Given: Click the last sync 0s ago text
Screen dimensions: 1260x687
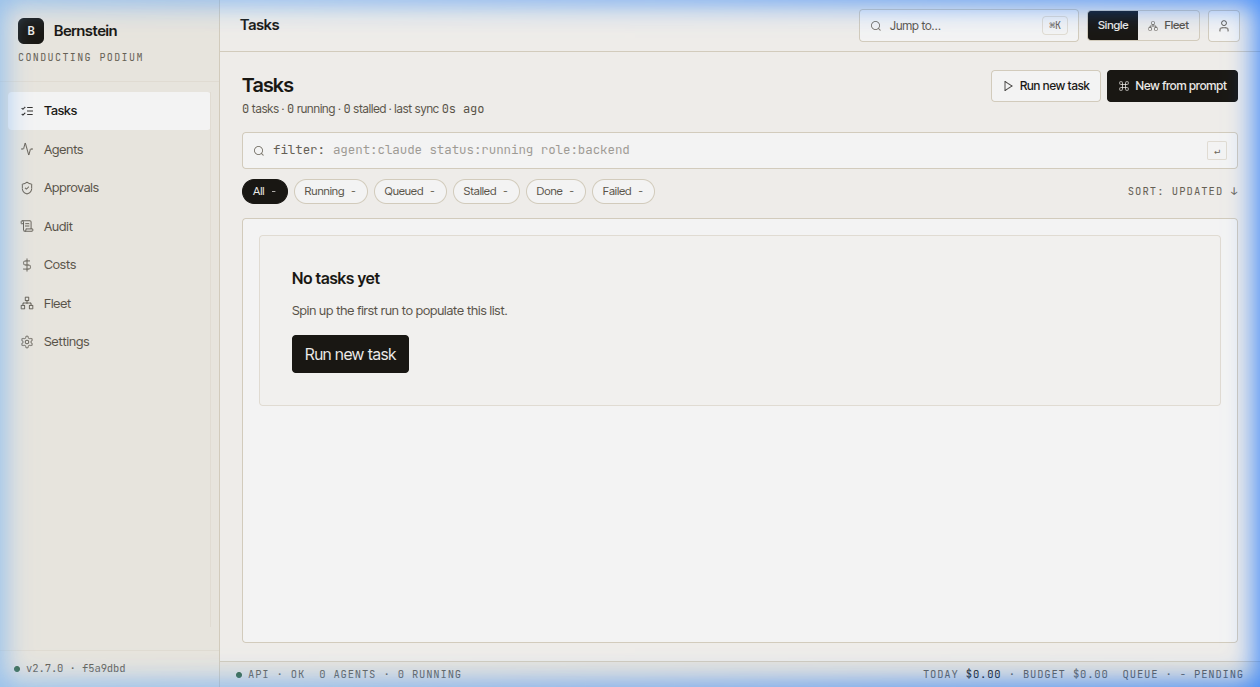Looking at the screenshot, I should (x=439, y=109).
